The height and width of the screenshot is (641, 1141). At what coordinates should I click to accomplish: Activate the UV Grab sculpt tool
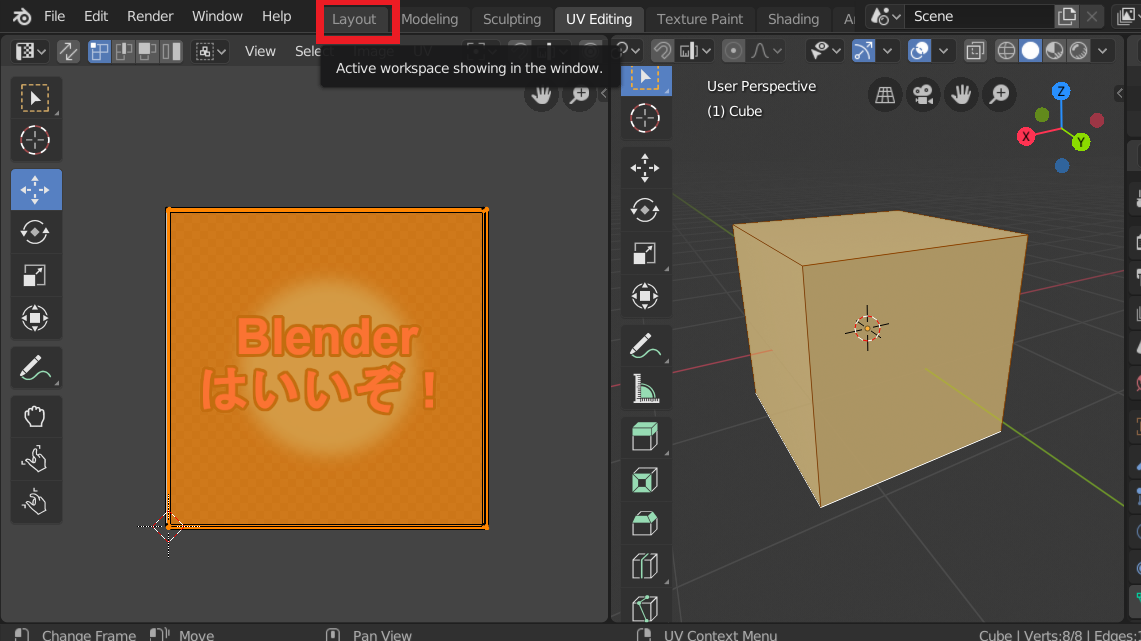(35, 417)
